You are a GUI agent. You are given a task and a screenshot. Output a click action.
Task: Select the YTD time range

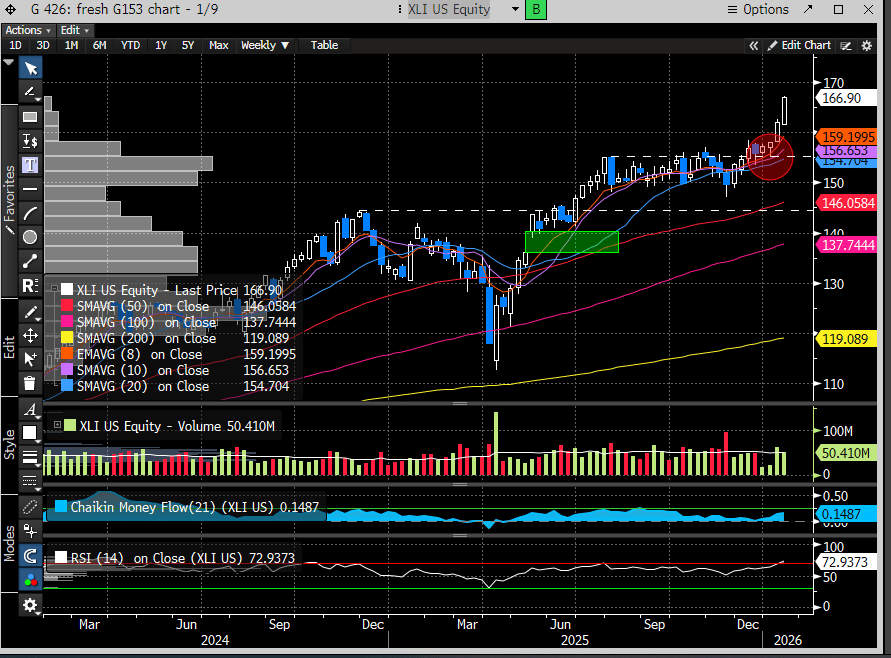coord(130,45)
